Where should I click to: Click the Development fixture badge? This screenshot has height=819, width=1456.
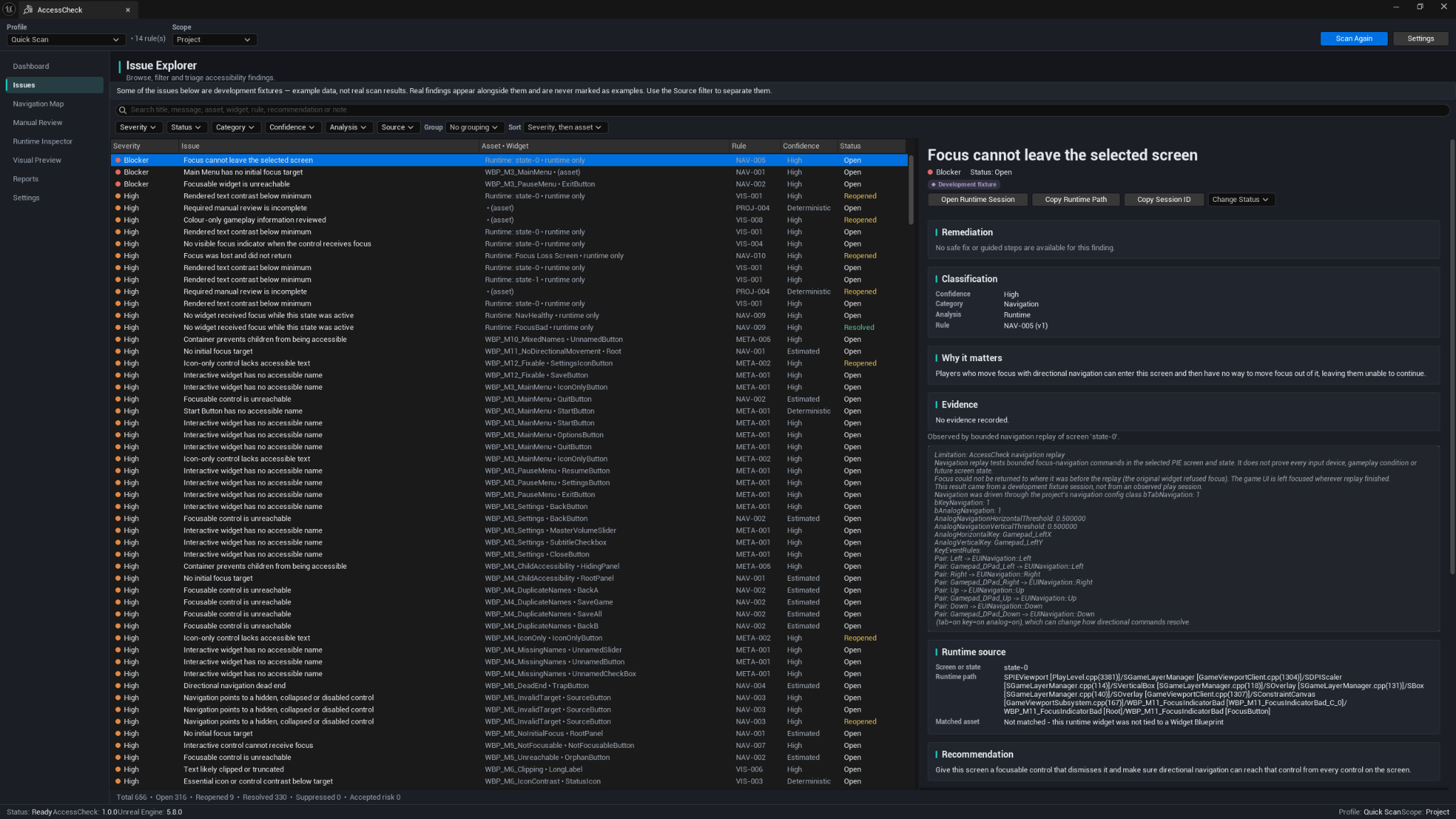(x=964, y=185)
